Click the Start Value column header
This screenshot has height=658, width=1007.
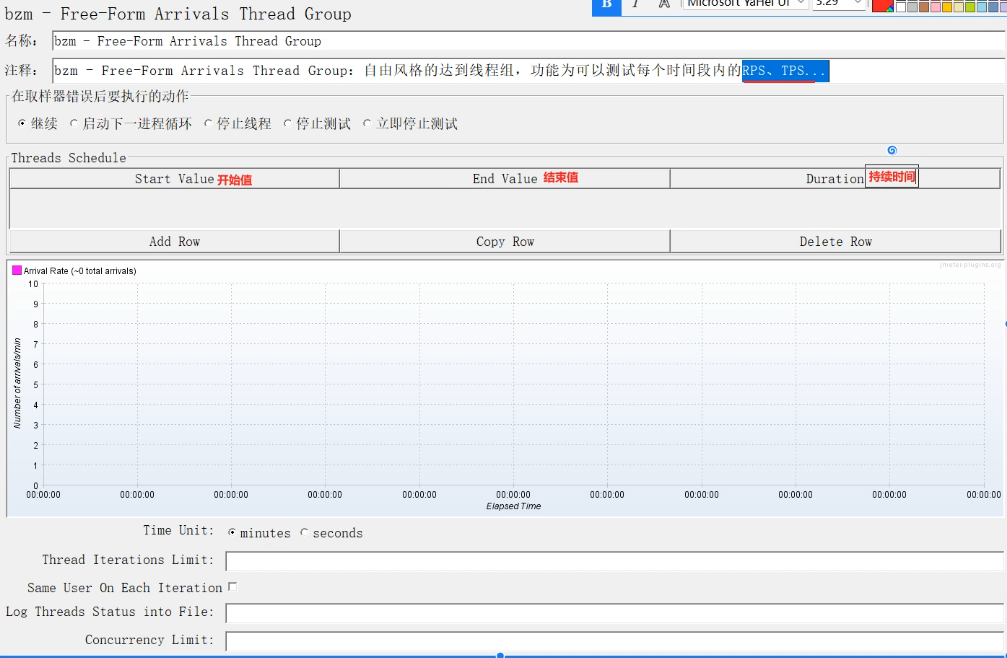point(174,178)
